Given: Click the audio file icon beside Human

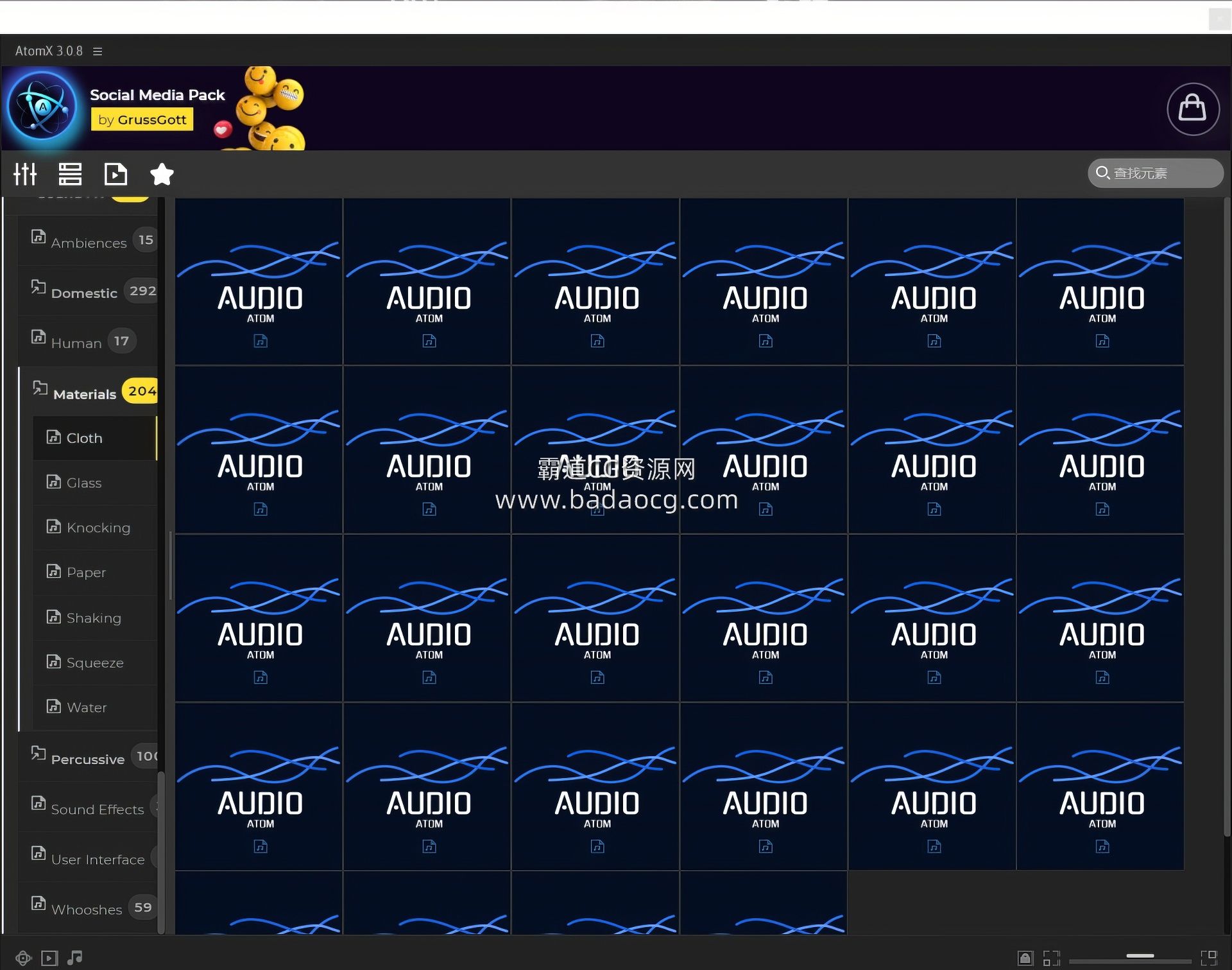Looking at the screenshot, I should (x=38, y=336).
